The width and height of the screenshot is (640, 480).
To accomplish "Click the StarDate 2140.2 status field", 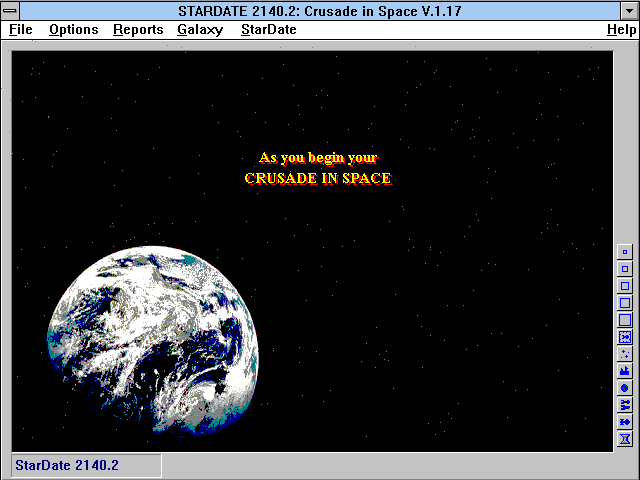I will tap(86, 465).
